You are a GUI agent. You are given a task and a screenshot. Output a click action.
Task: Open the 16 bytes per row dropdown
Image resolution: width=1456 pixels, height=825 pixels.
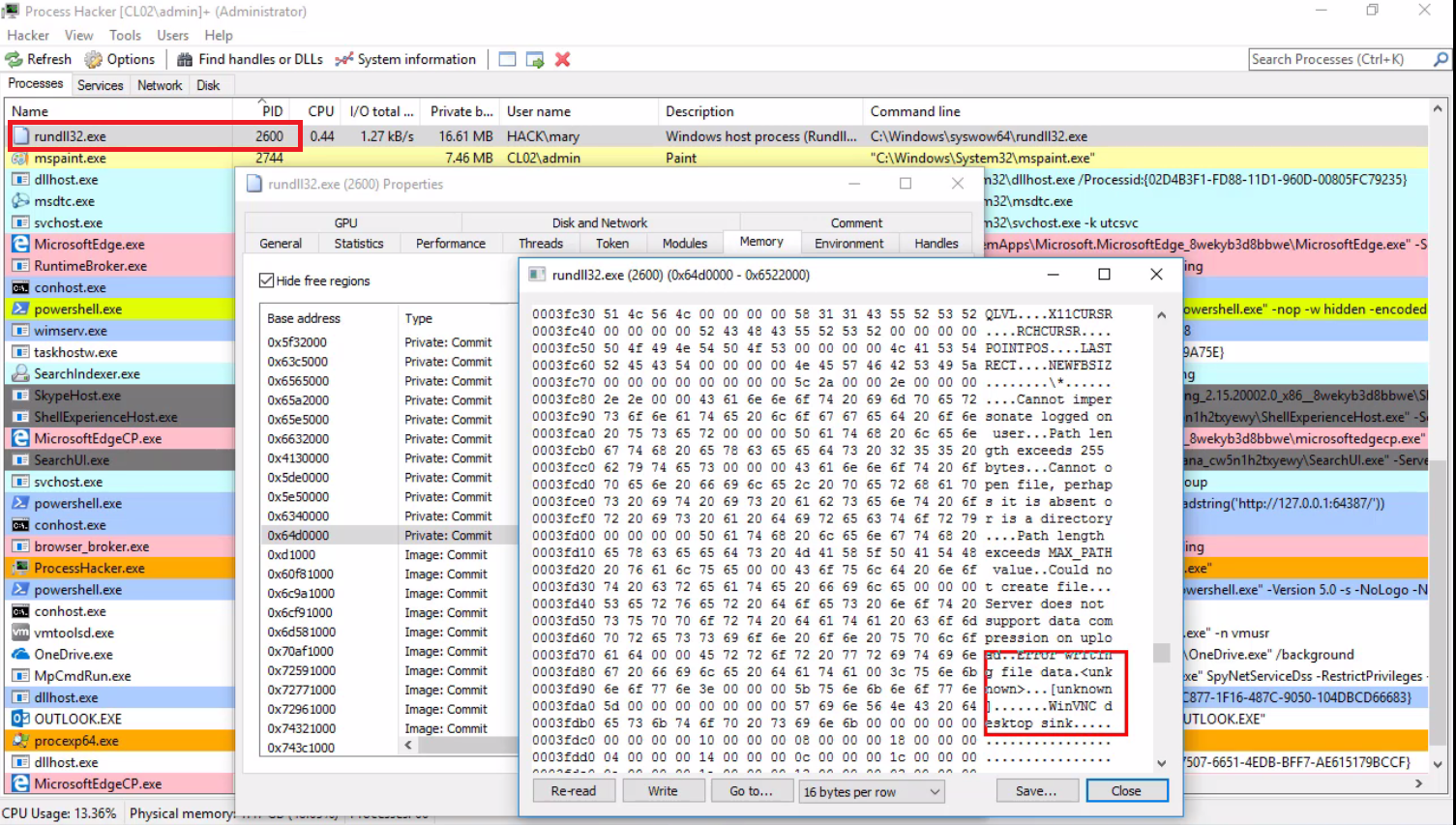pyautogui.click(x=872, y=791)
